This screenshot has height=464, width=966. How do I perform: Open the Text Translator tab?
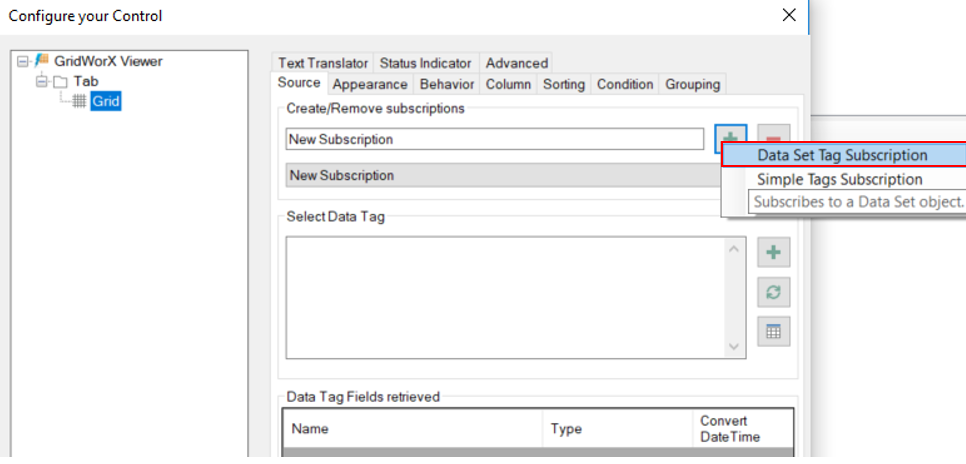pos(323,63)
